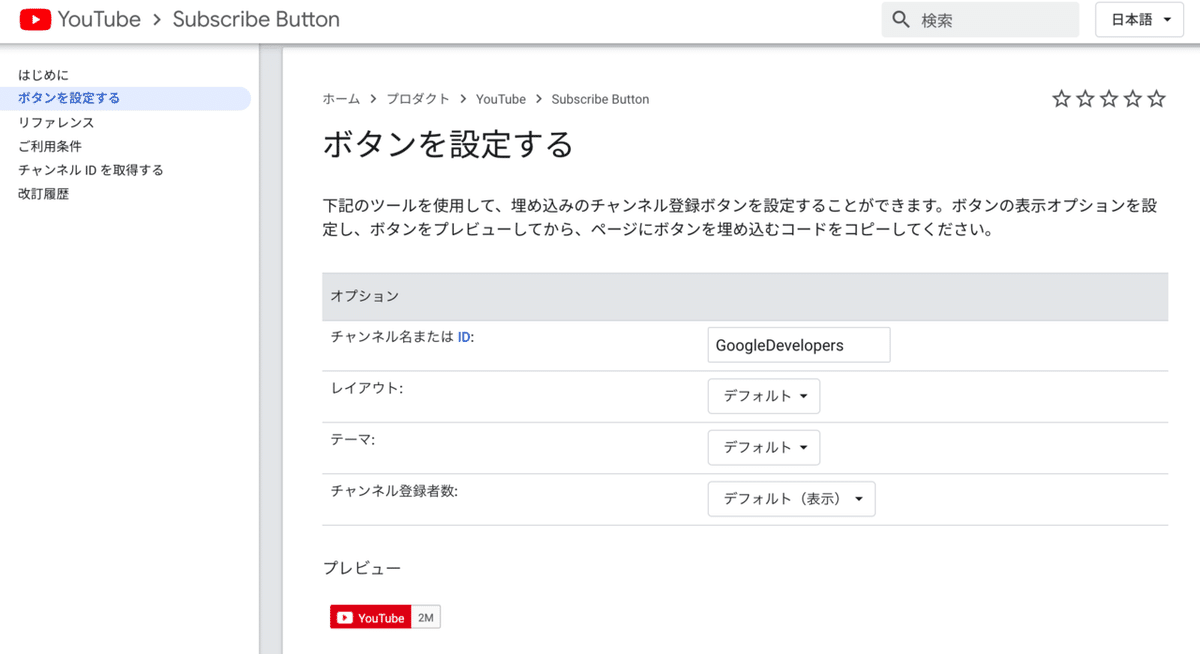Viewport: 1200px width, 654px height.
Task: Rate the page four stars
Action: click(x=1133, y=99)
